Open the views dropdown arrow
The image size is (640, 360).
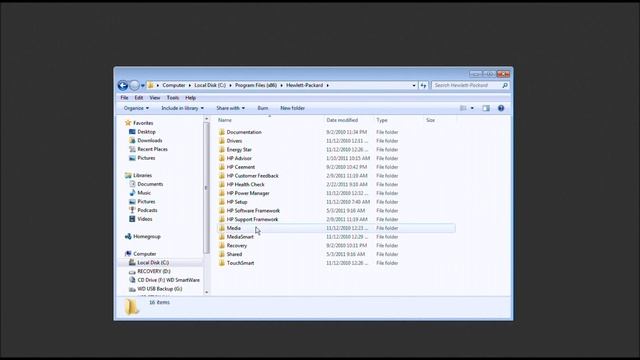click(x=472, y=108)
